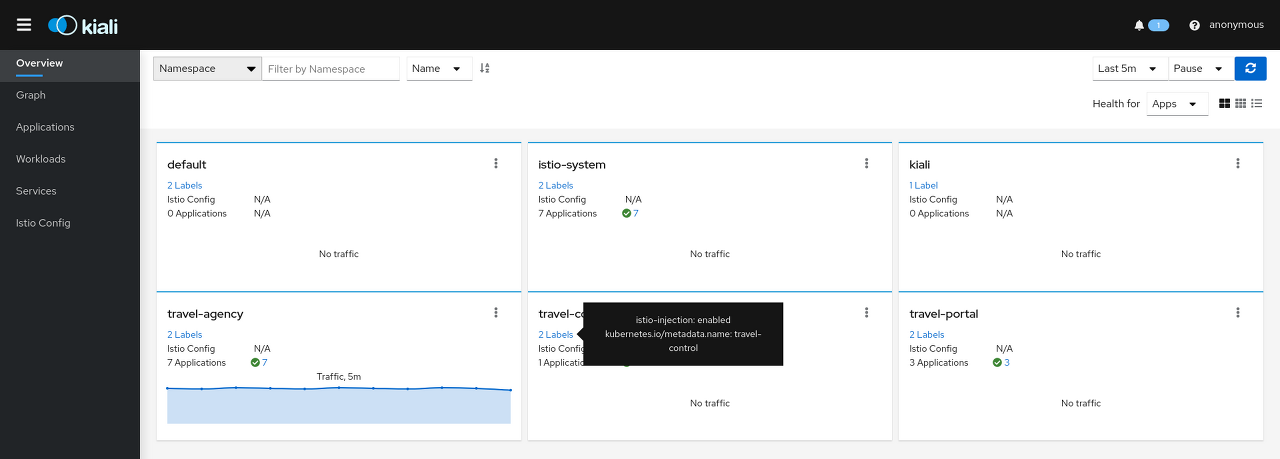Click the 'Health for' label

click(1116, 103)
